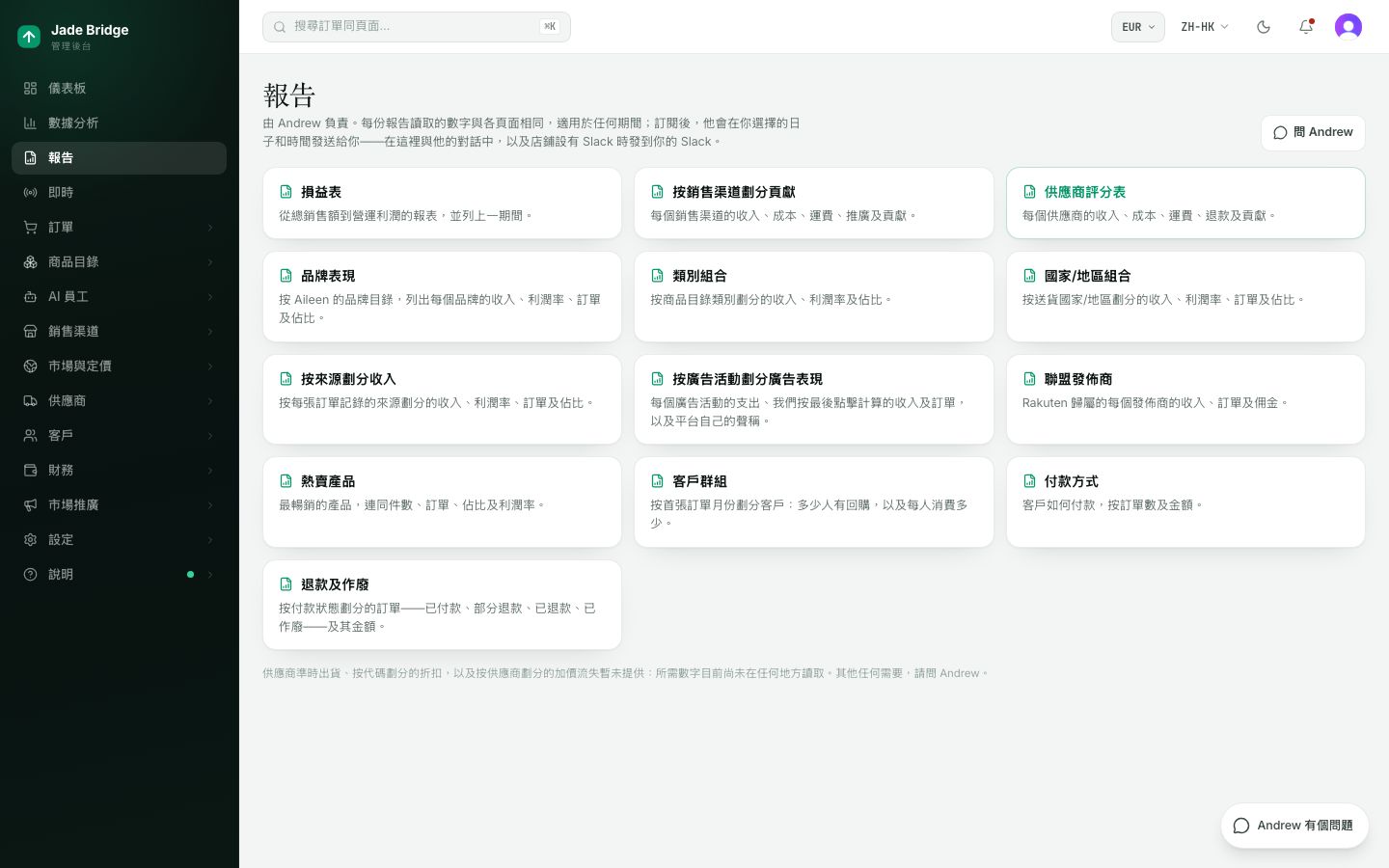Screen dimensions: 1389x868
Task: Open the EUR currency dropdown
Action: point(1138,27)
